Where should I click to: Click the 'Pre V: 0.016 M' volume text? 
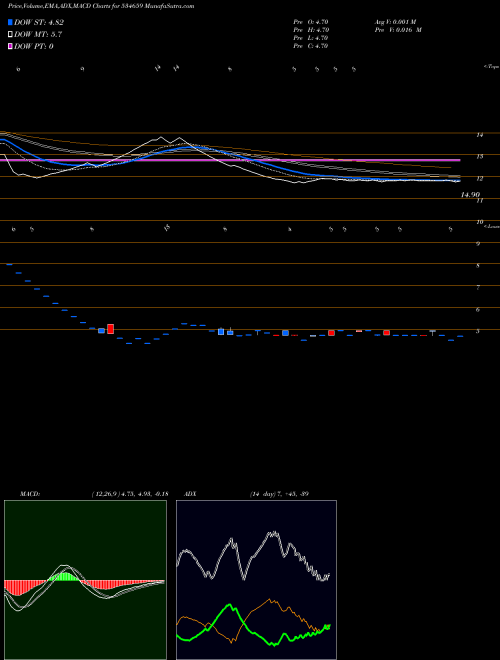click(x=398, y=30)
